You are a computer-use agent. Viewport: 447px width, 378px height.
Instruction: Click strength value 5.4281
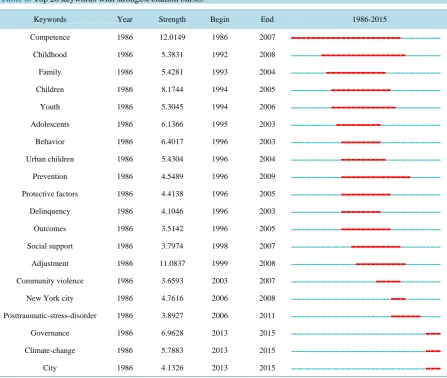172,72
